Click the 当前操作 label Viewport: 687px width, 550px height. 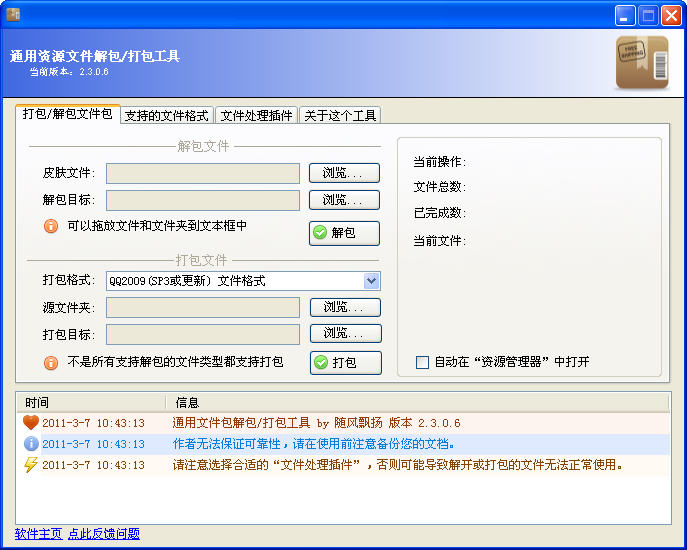click(439, 162)
